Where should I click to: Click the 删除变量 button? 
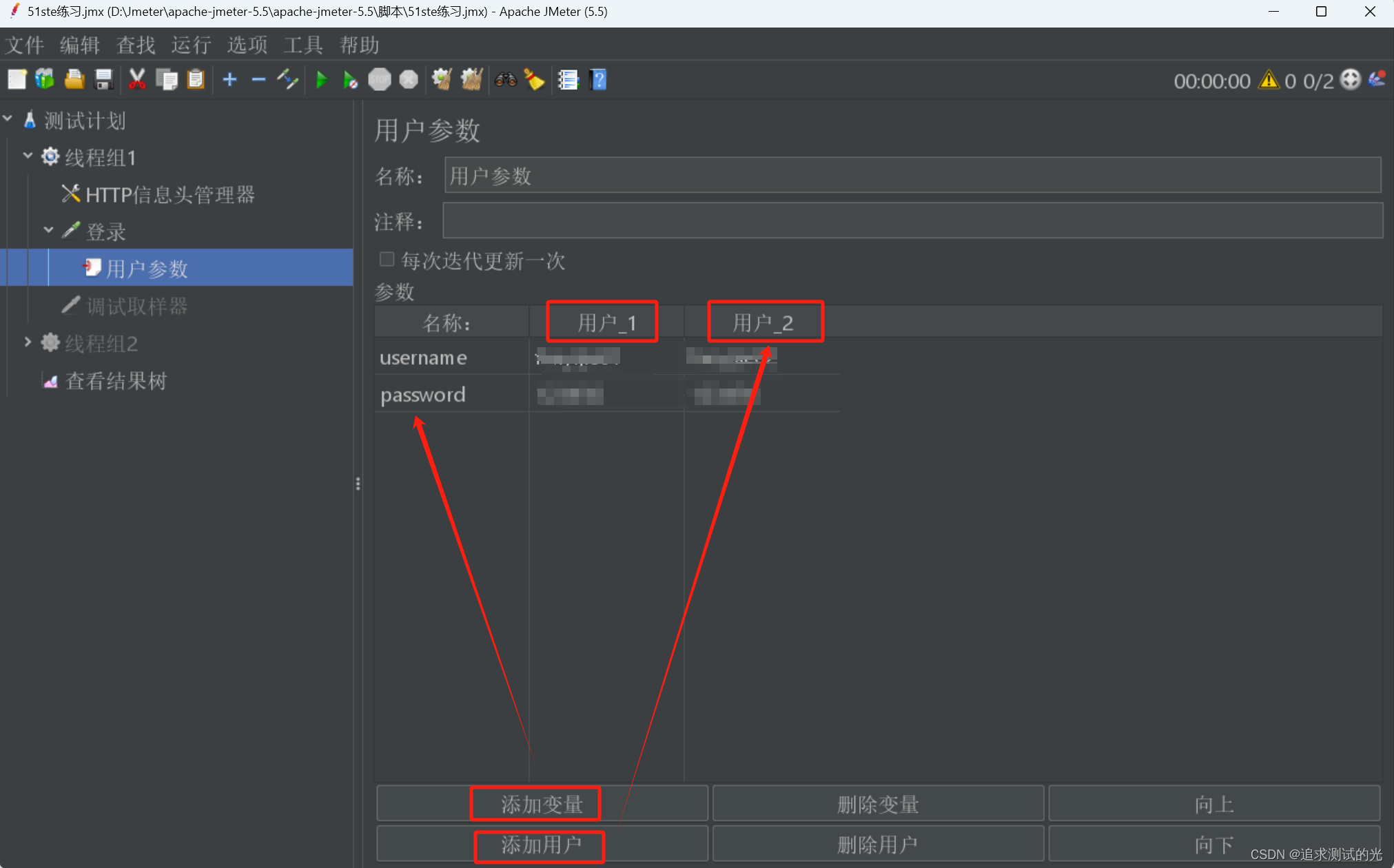coord(878,803)
